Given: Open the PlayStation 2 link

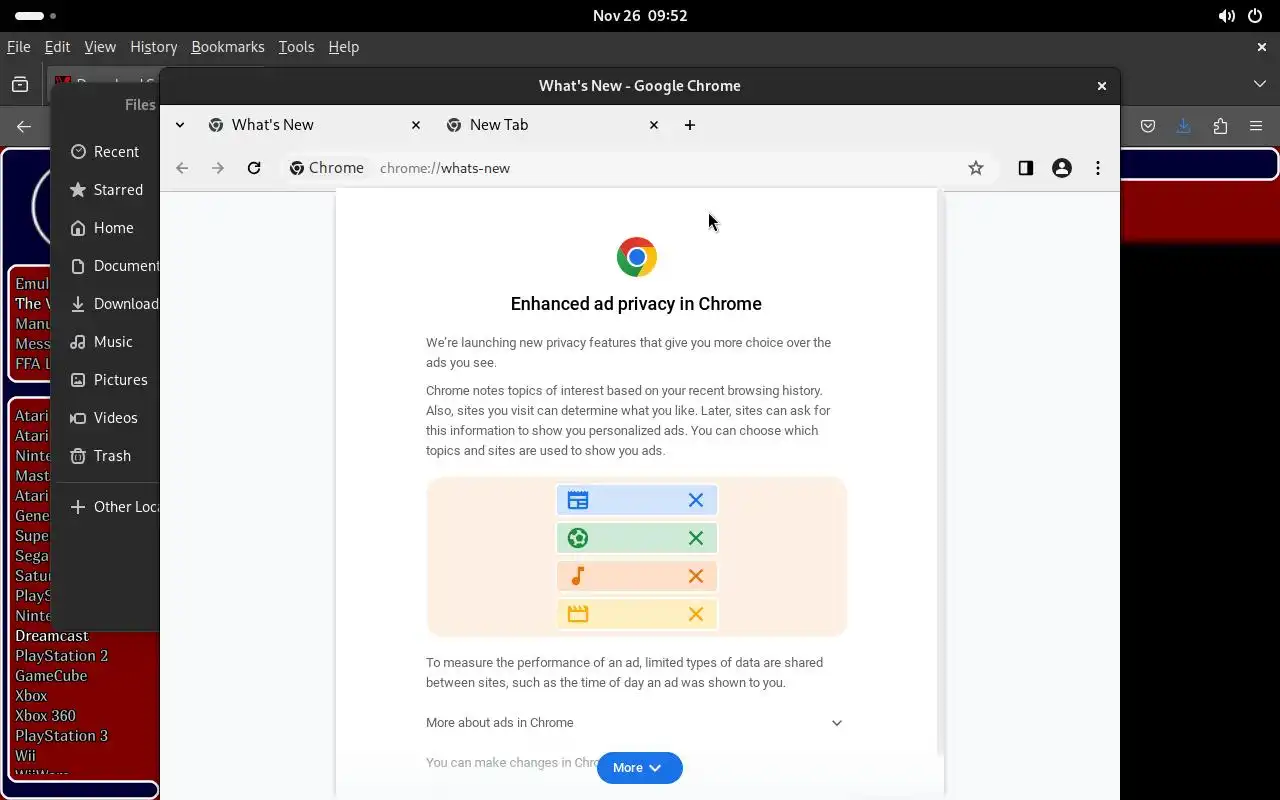Looking at the screenshot, I should click(x=62, y=656).
